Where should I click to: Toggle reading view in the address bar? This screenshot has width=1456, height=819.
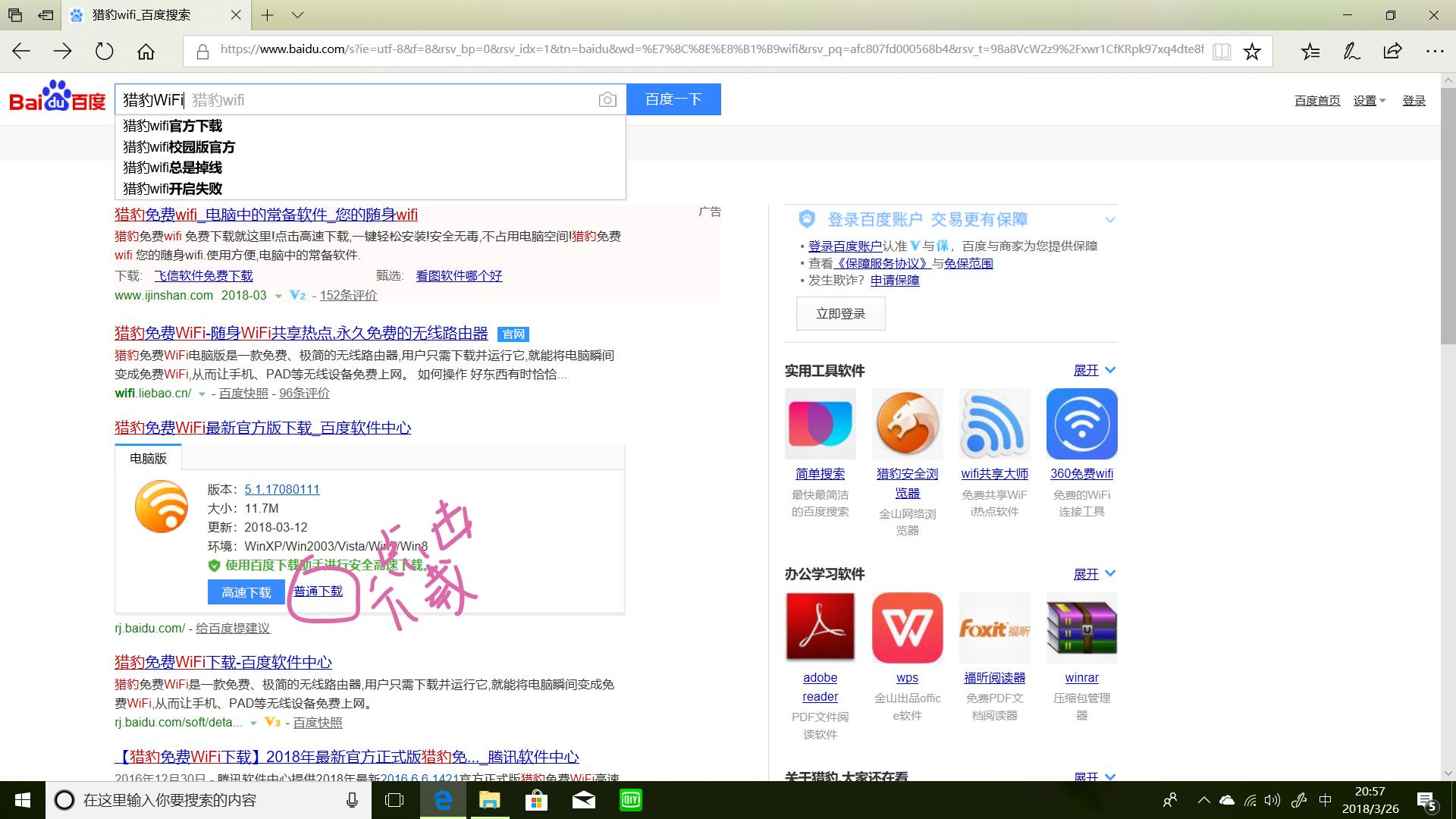click(1222, 51)
